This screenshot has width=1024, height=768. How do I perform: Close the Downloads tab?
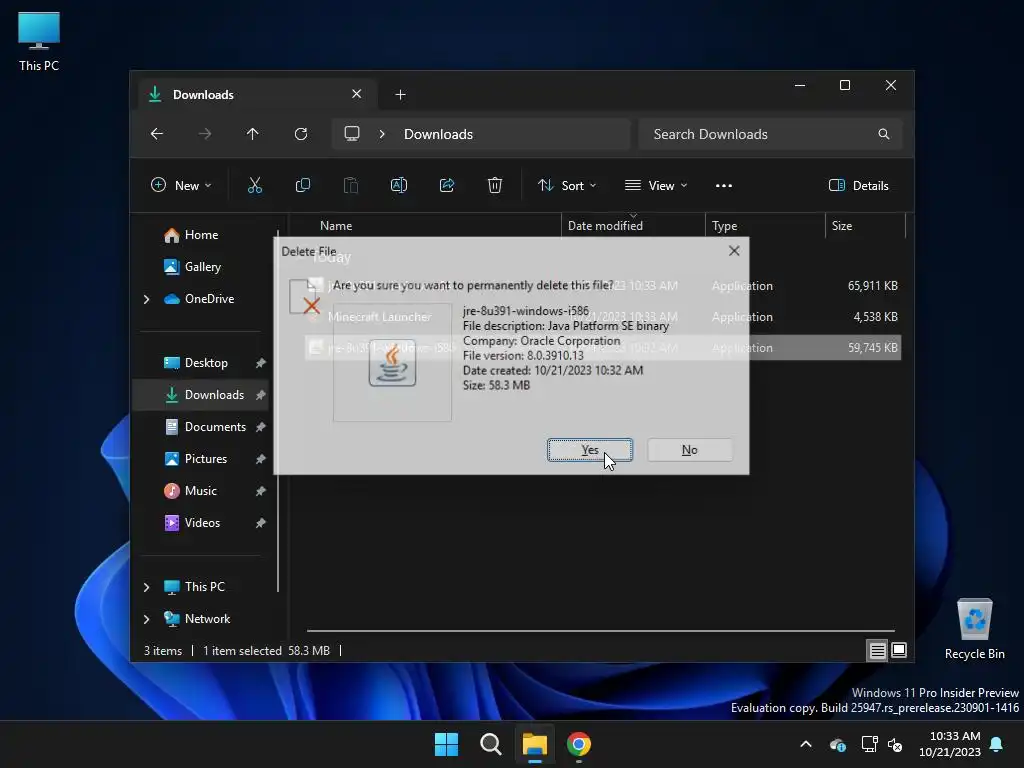[x=357, y=94]
